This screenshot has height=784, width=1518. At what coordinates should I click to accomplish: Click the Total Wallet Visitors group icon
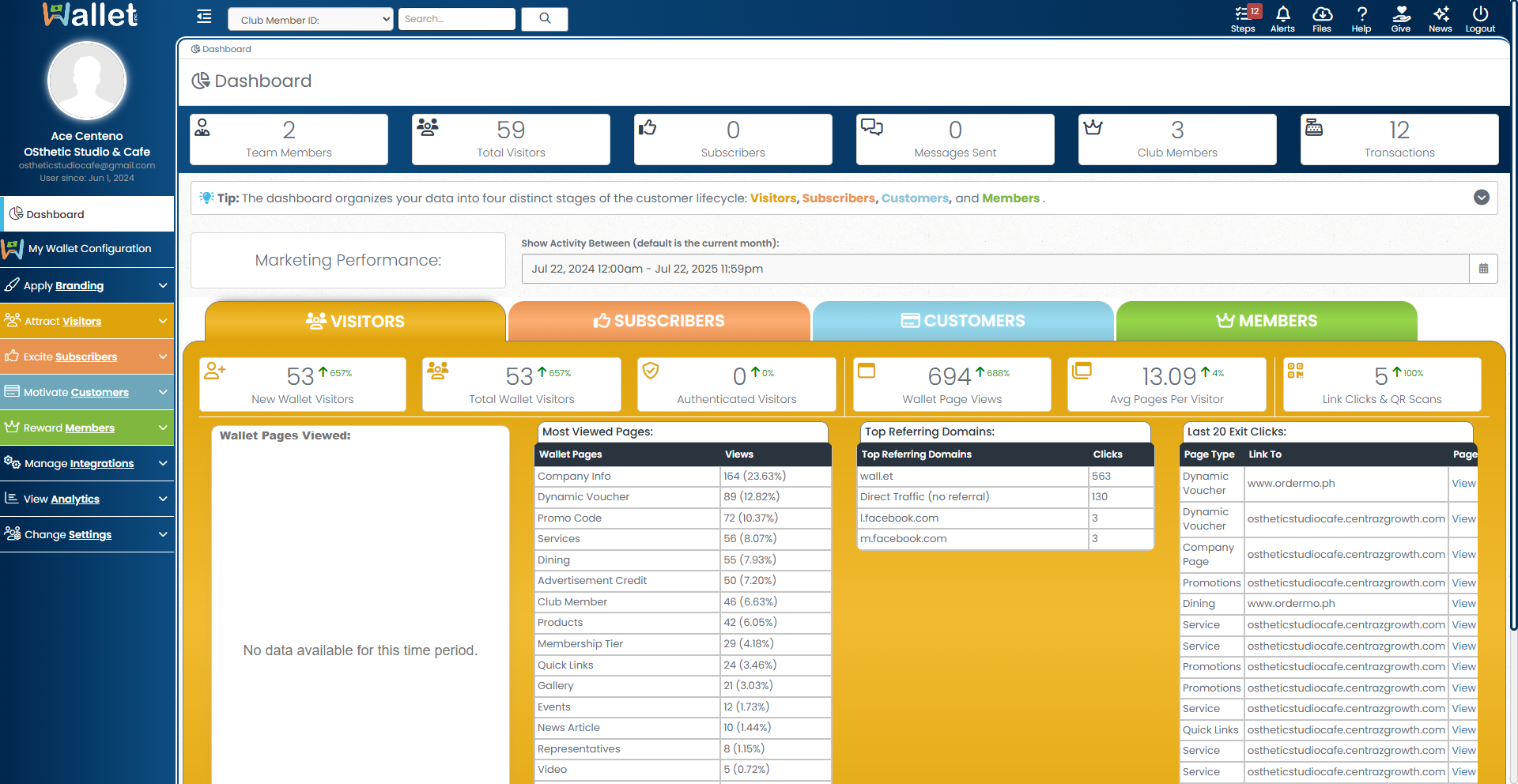coord(438,370)
